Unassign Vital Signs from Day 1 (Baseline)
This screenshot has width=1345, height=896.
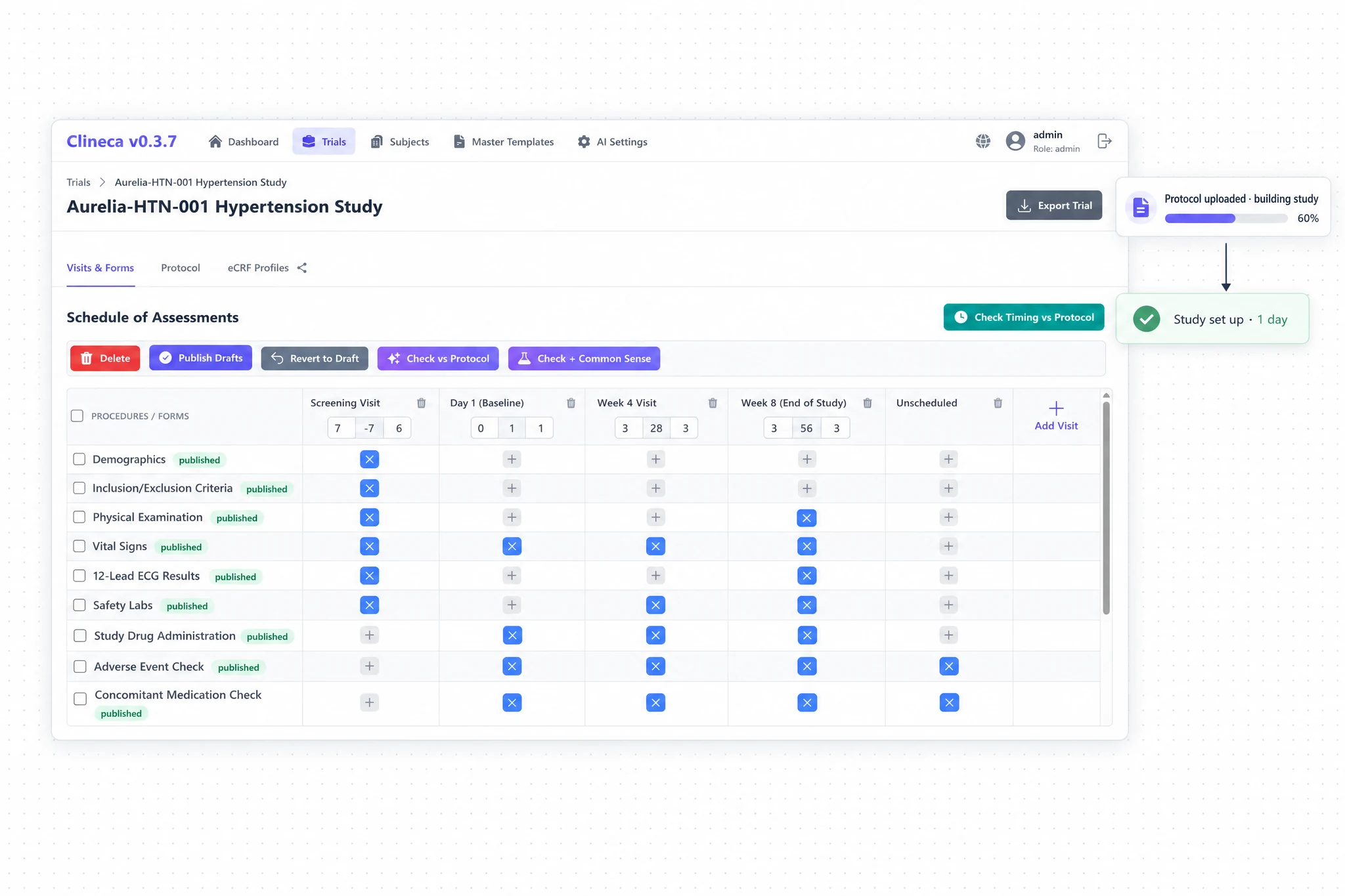click(x=512, y=546)
